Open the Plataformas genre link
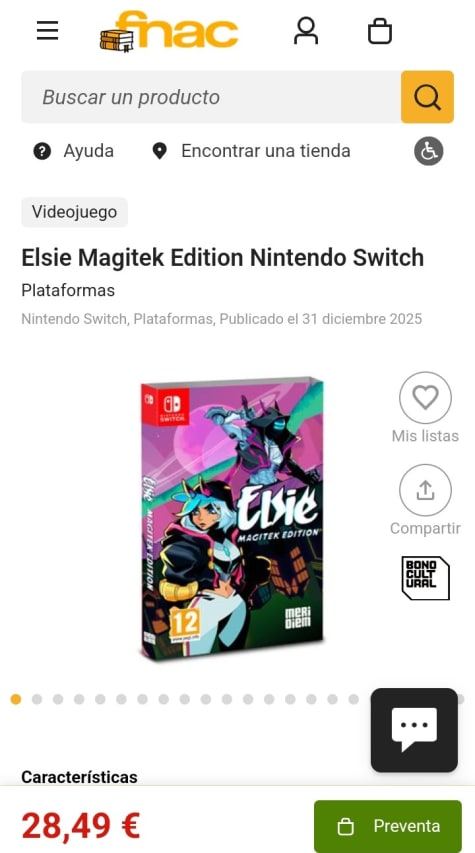 68,290
